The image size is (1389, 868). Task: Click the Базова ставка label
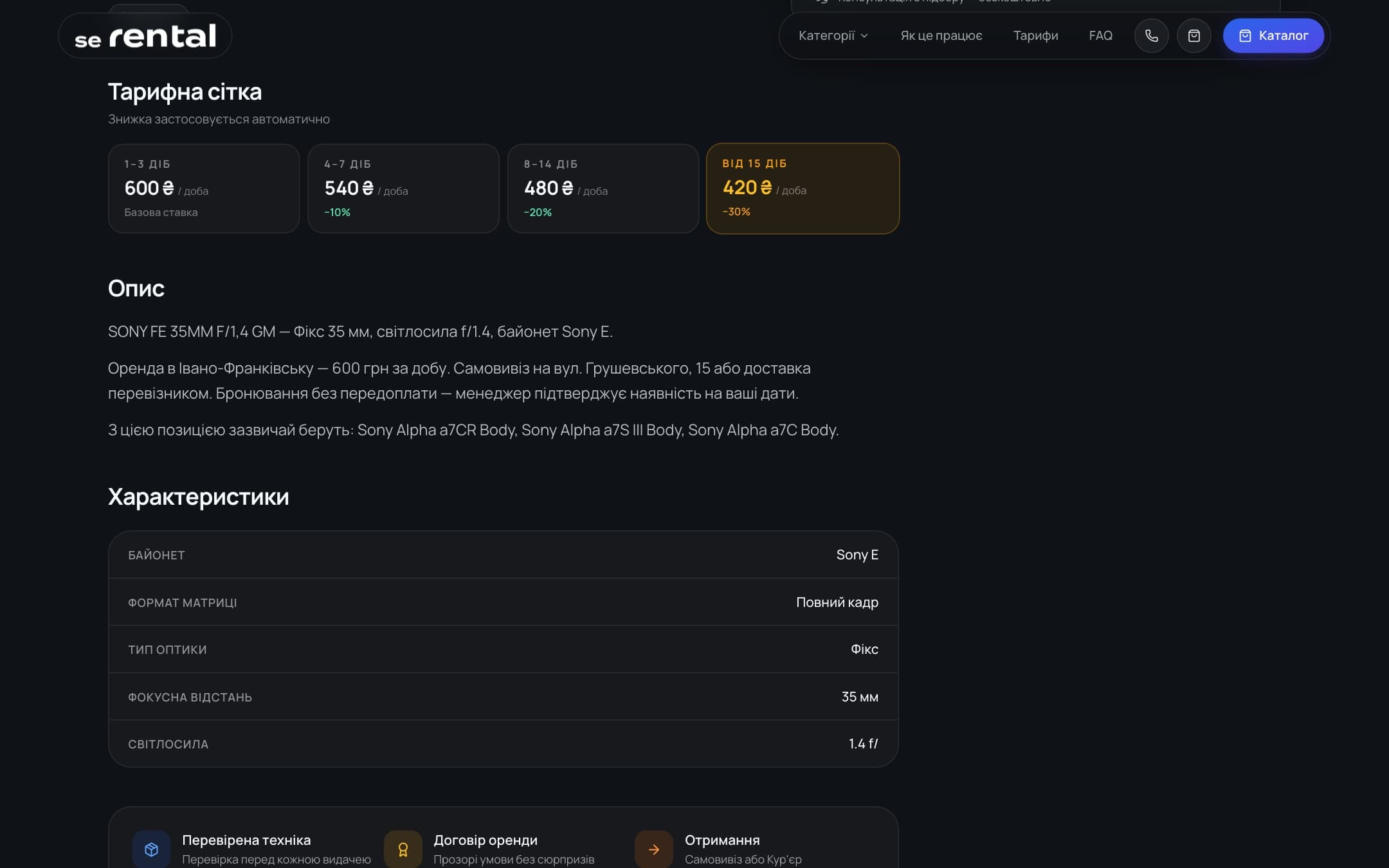coord(161,212)
